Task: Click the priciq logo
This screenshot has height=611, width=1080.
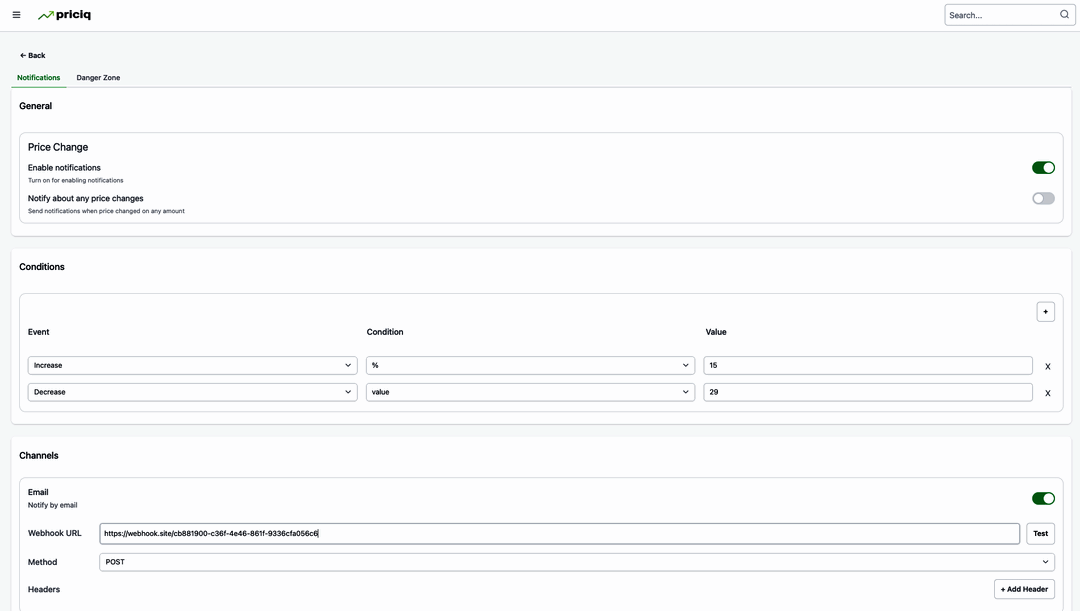Action: point(64,15)
